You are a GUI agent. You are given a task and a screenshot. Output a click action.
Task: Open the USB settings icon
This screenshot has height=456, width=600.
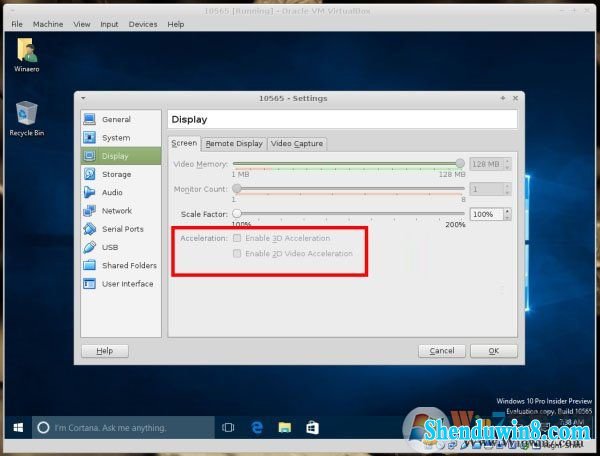pos(90,247)
